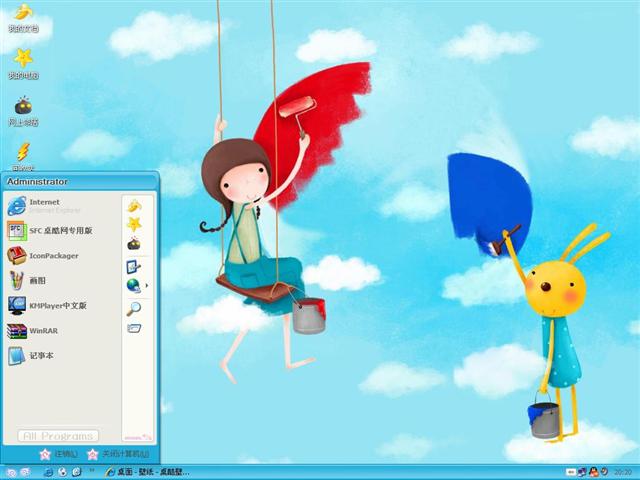The height and width of the screenshot is (480, 640).
Task: Click the keyboard language indicator in the tray
Action: click(571, 472)
